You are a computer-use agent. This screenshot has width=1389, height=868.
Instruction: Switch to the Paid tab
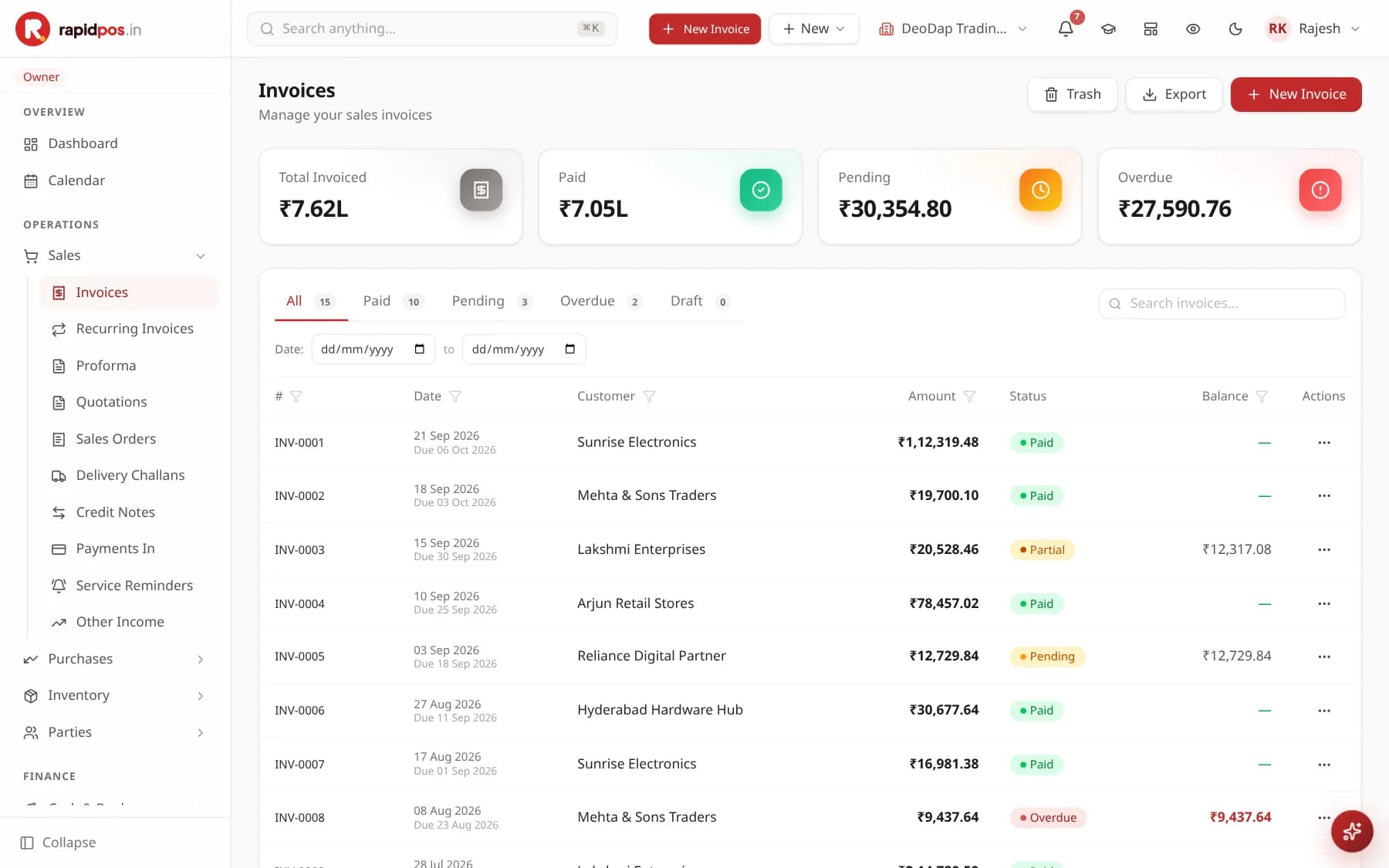pyautogui.click(x=393, y=302)
